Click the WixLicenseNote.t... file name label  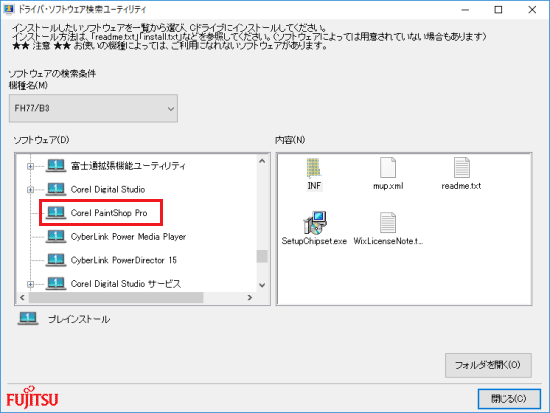pos(388,241)
